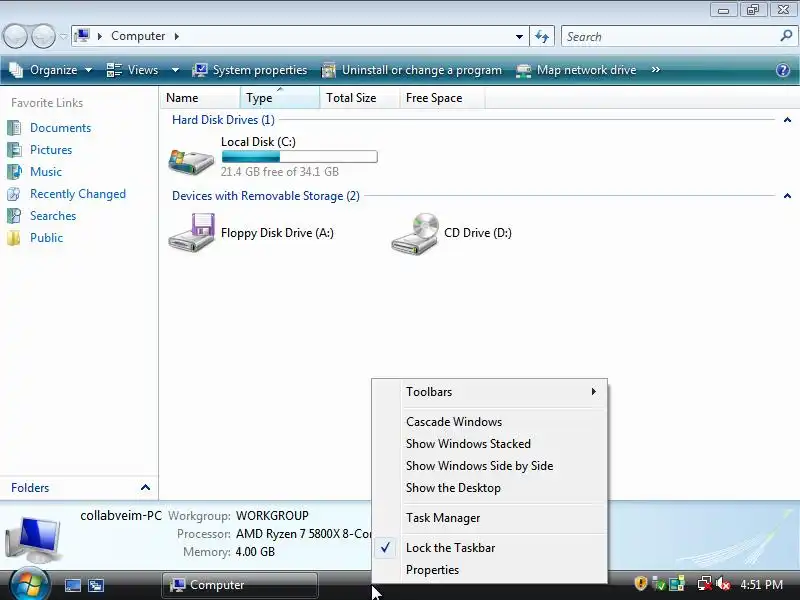Screen dimensions: 800x600
Task: Click the 4:51 PM taskbar clock
Action: click(761, 584)
